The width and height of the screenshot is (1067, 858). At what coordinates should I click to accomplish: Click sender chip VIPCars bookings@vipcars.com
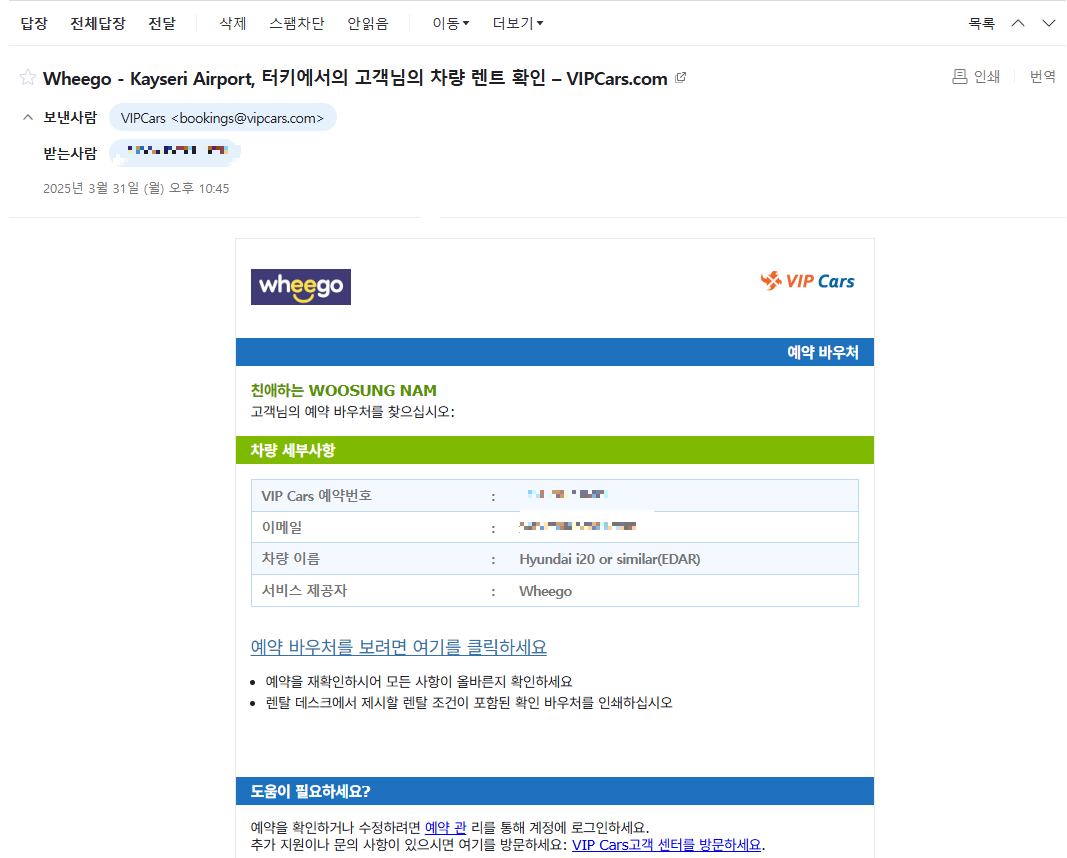[223, 118]
